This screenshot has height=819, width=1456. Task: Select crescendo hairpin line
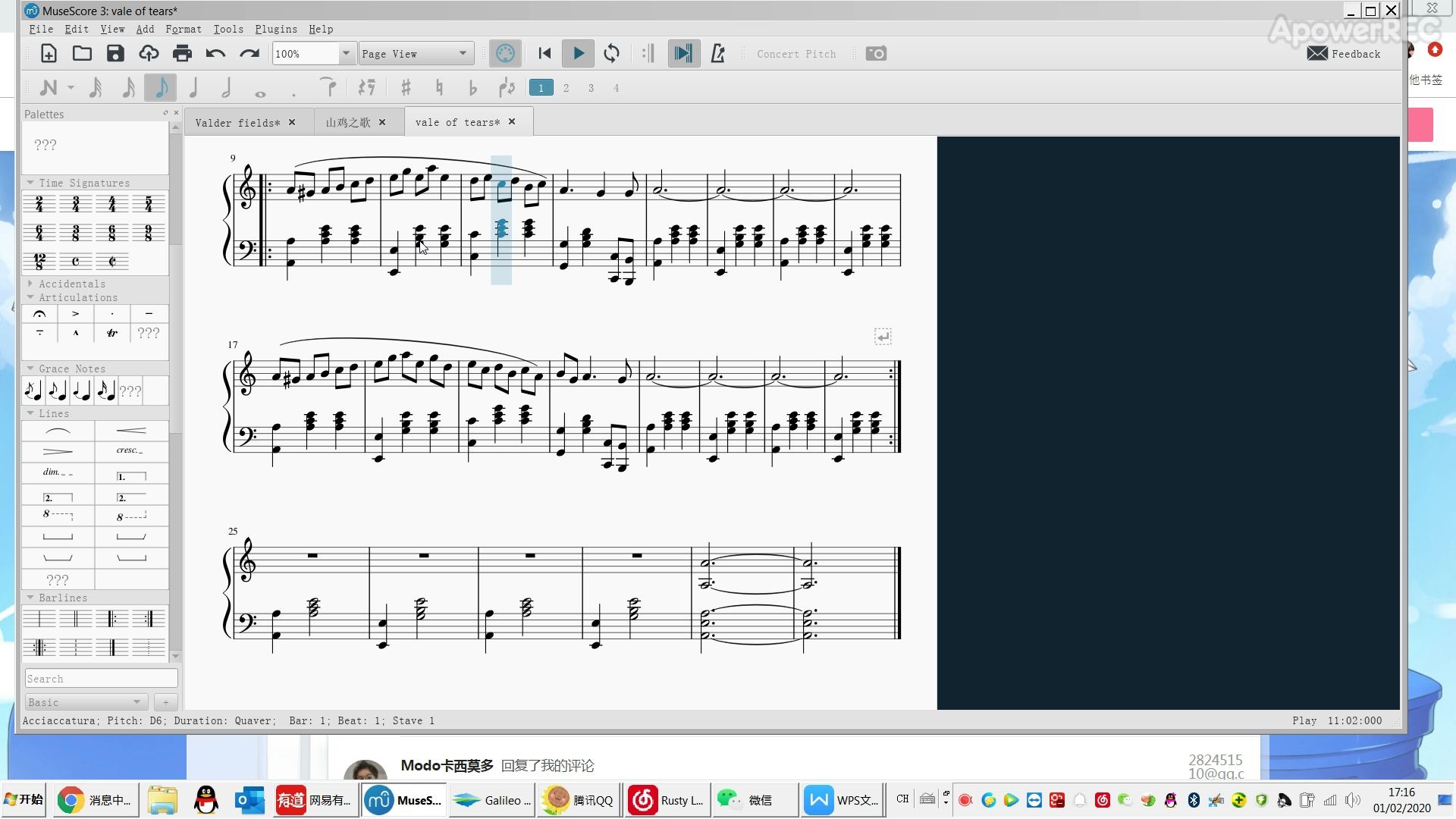[131, 431]
